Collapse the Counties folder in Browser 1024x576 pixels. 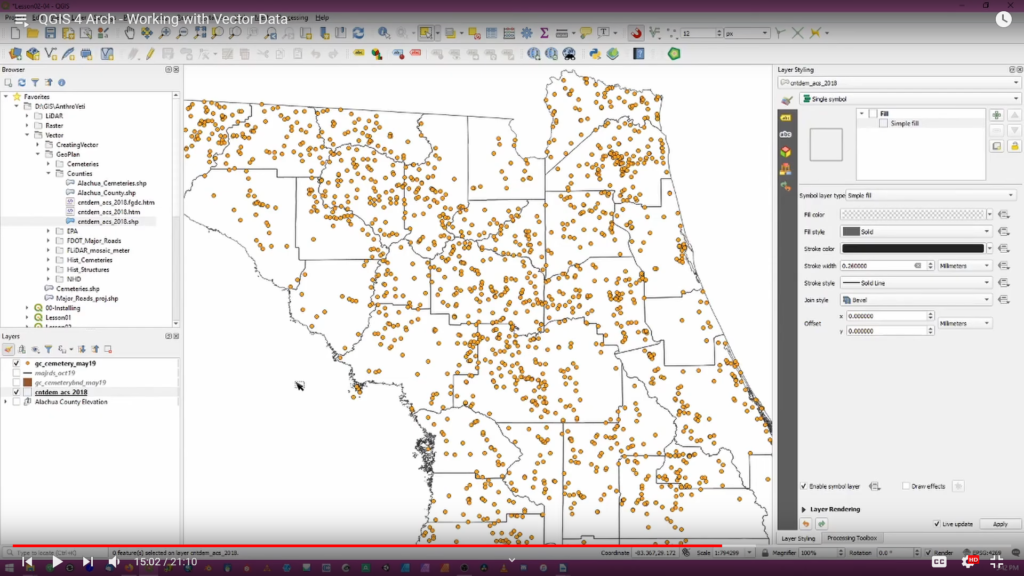[x=48, y=174]
